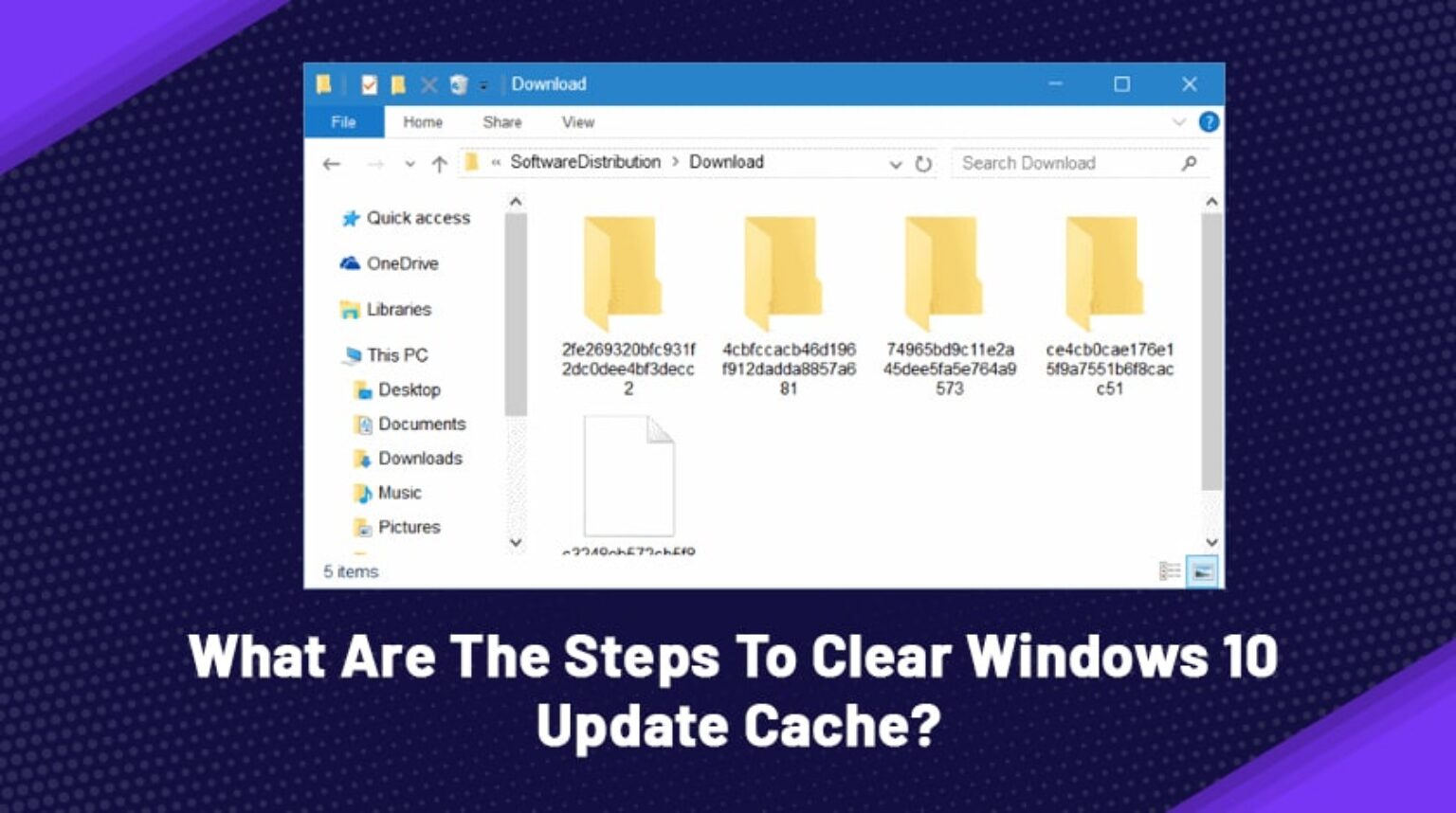Click the New Folder icon in the title bar
Viewport: 1456px width, 813px height.
click(398, 84)
